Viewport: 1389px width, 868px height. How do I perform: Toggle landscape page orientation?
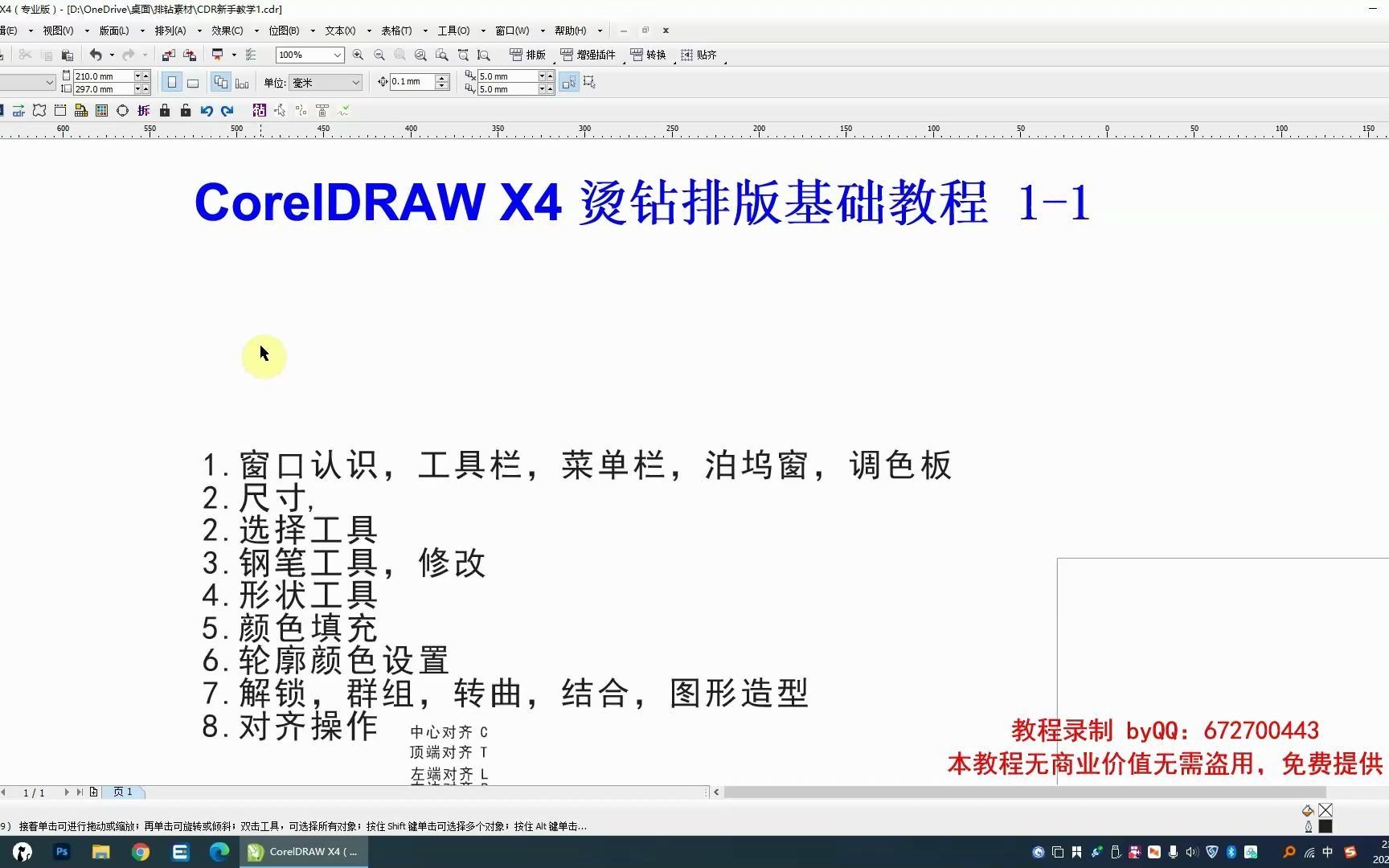click(193, 82)
